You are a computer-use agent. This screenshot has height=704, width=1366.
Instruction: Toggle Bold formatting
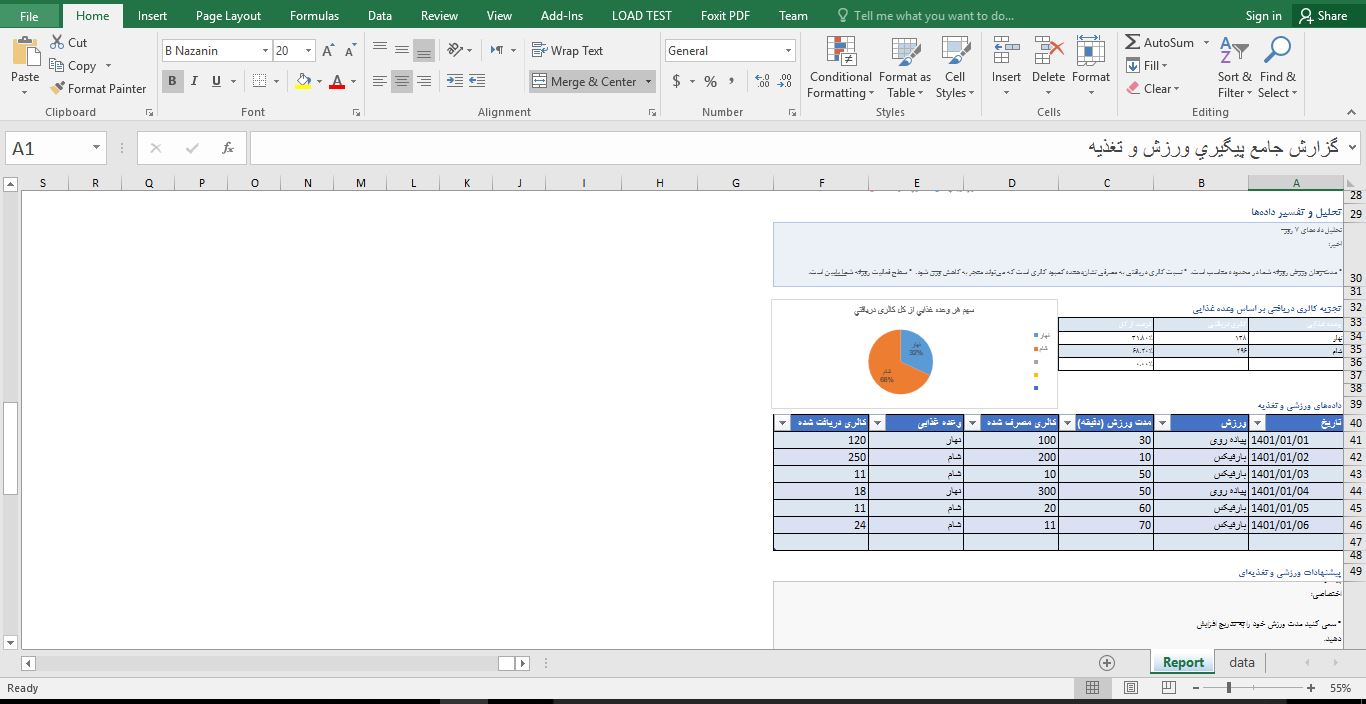[172, 82]
